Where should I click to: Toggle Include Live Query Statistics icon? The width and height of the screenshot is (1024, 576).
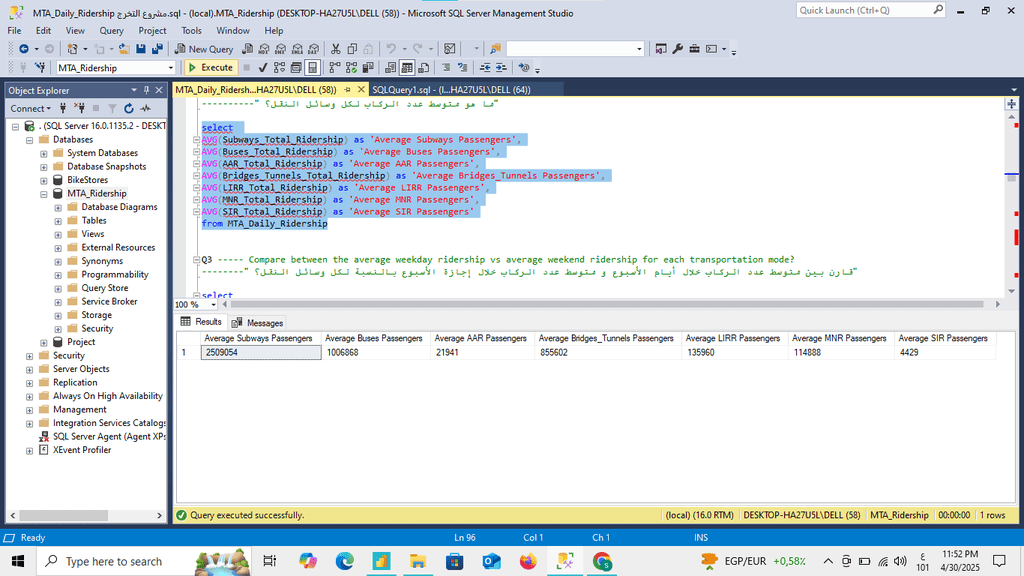351,67
